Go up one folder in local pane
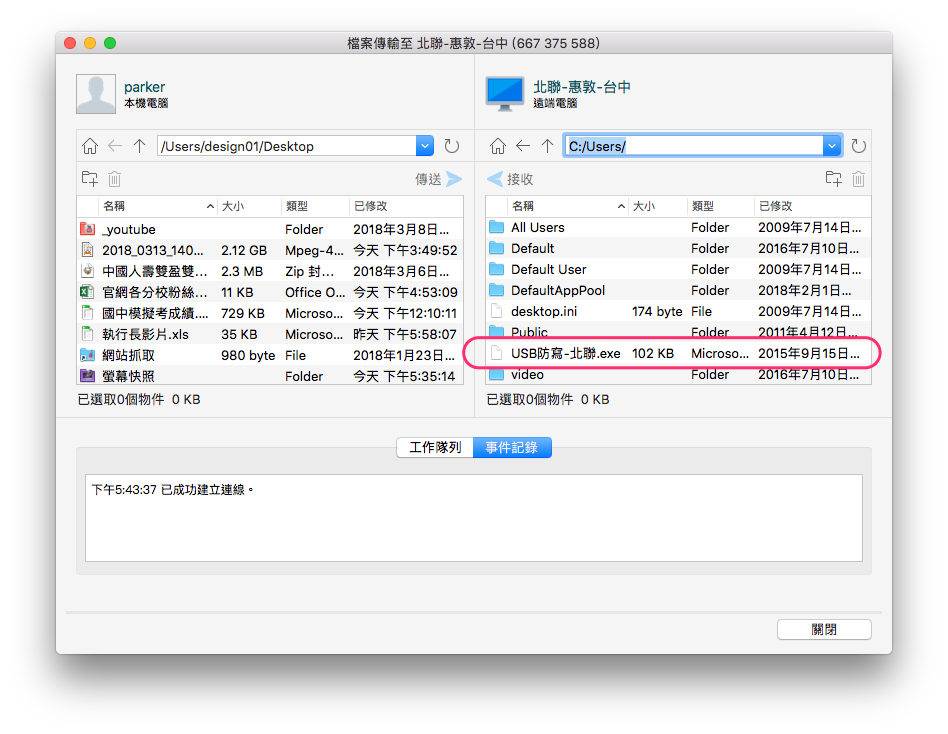The image size is (948, 734). (x=139, y=146)
